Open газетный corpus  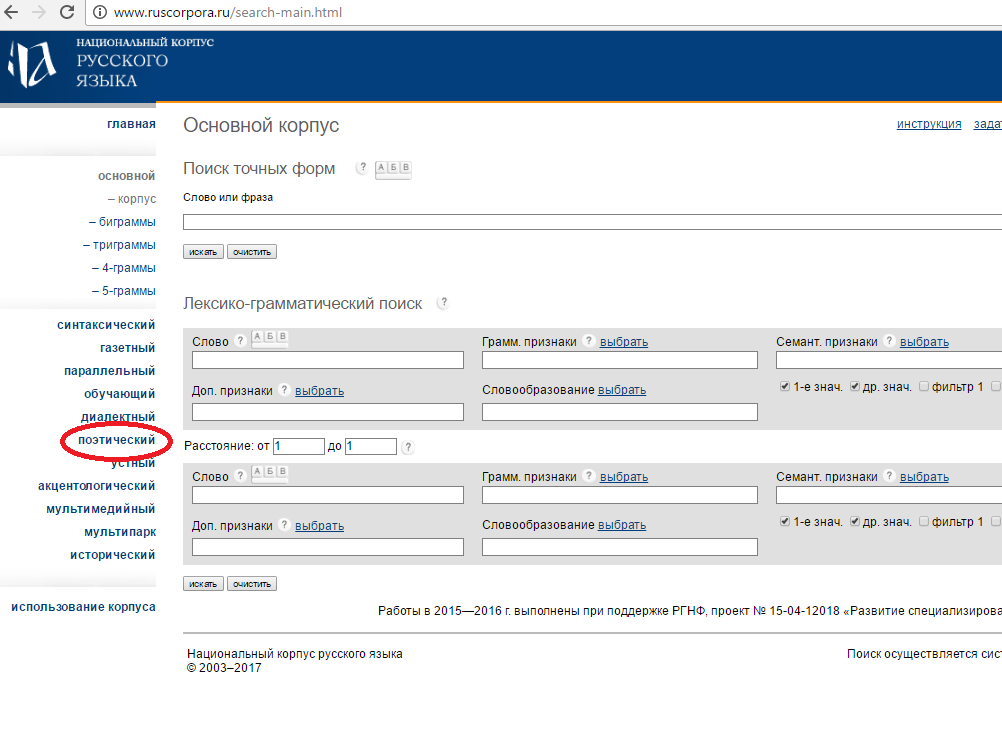click(x=127, y=348)
